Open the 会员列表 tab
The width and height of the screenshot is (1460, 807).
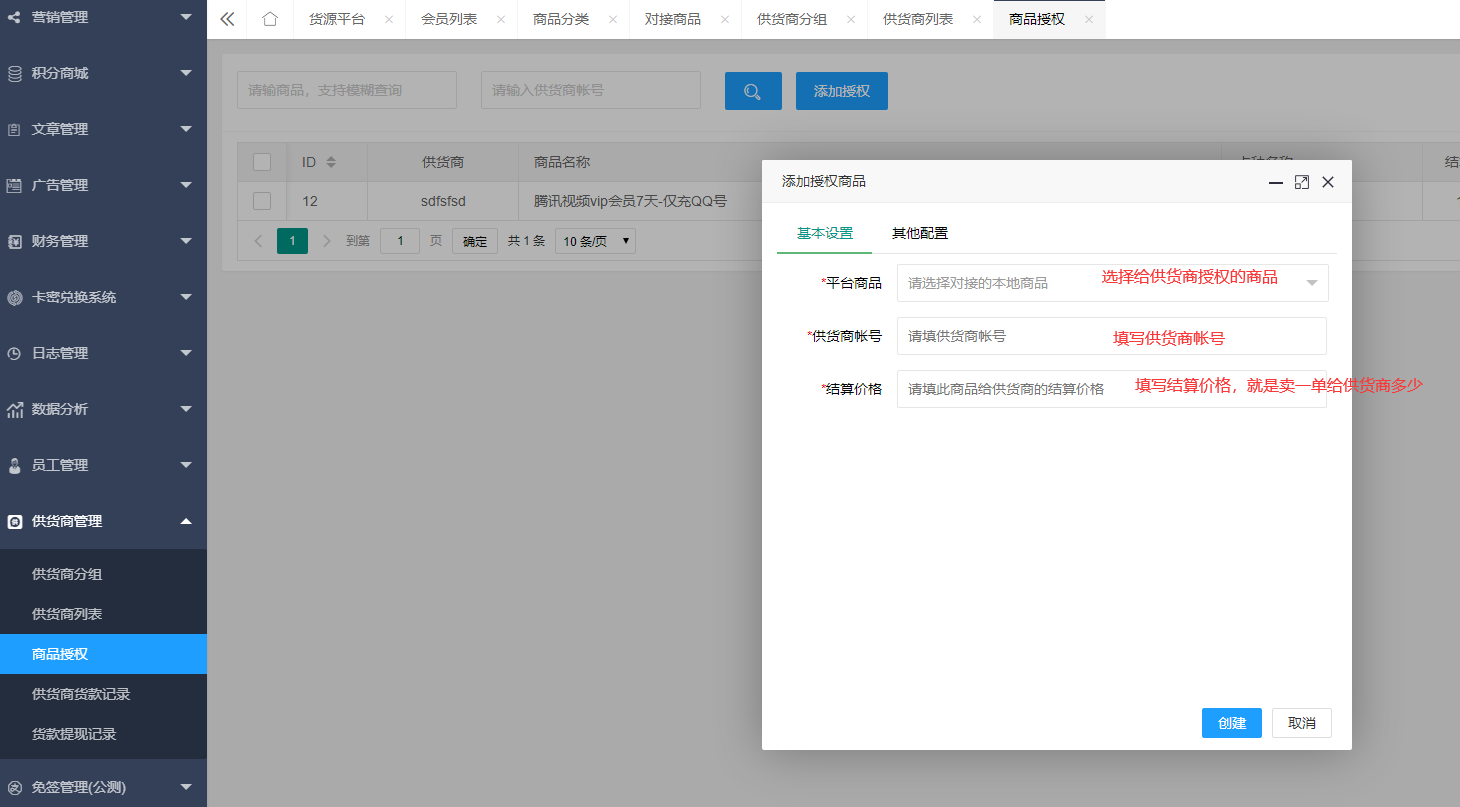449,19
